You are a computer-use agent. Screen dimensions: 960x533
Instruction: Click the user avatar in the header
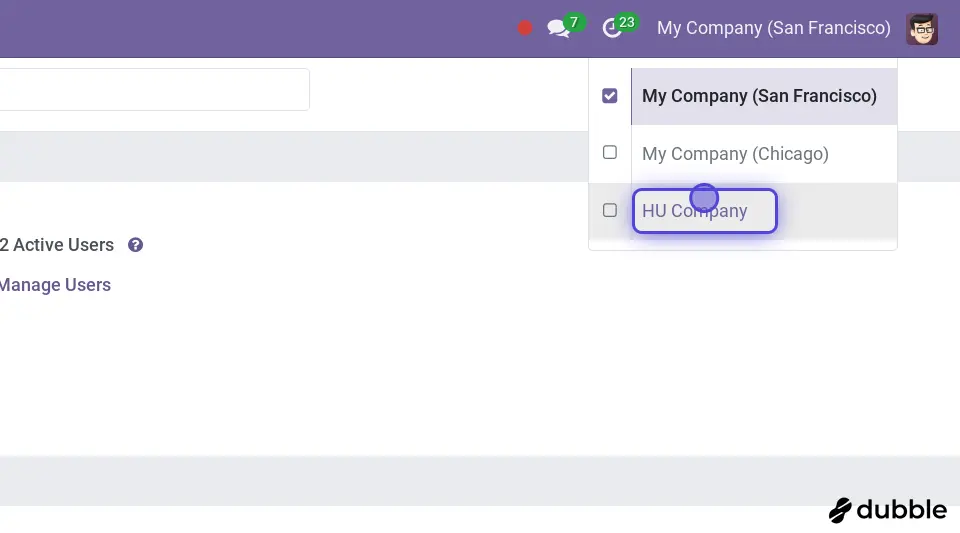[x=921, y=29]
